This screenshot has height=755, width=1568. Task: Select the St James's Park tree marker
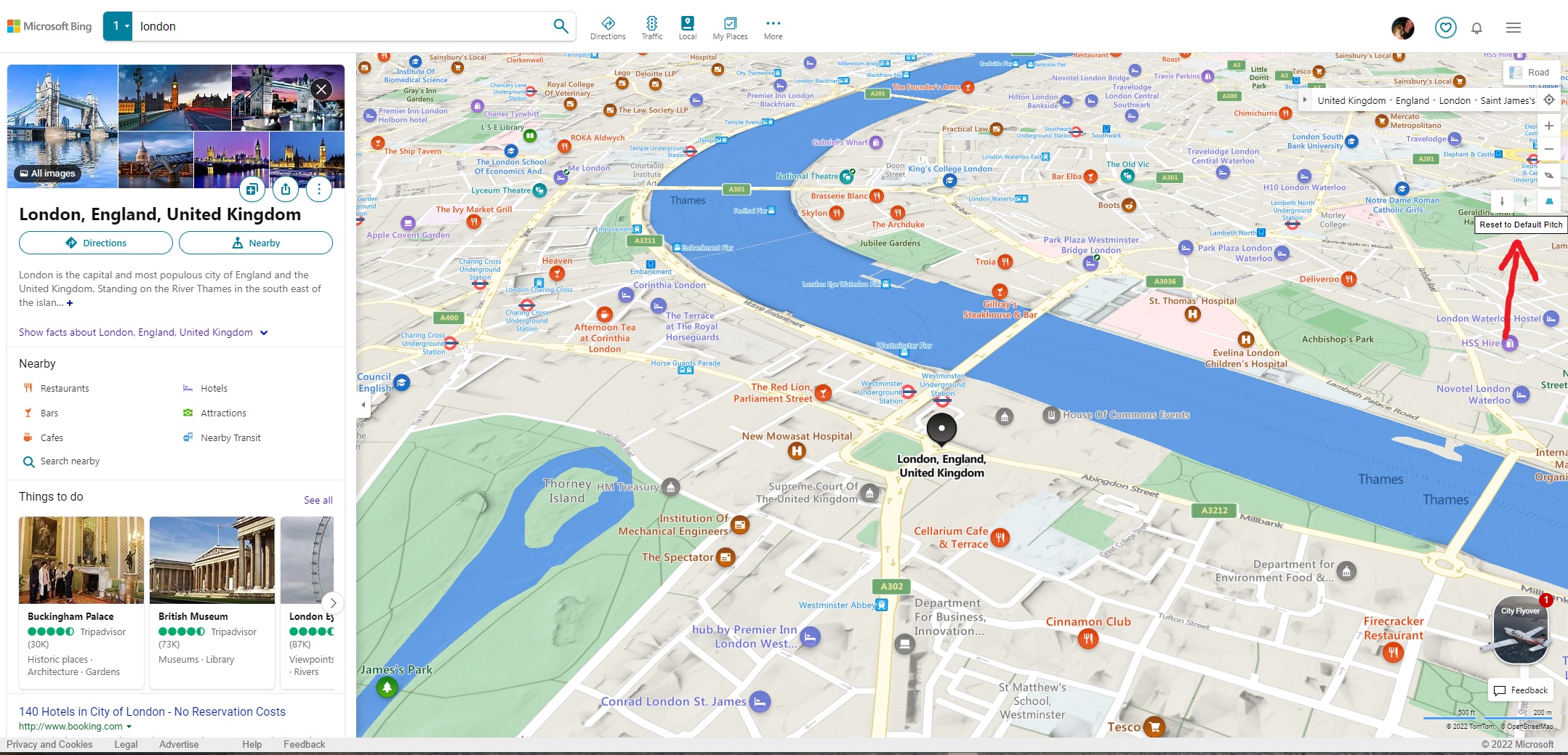coord(387,687)
